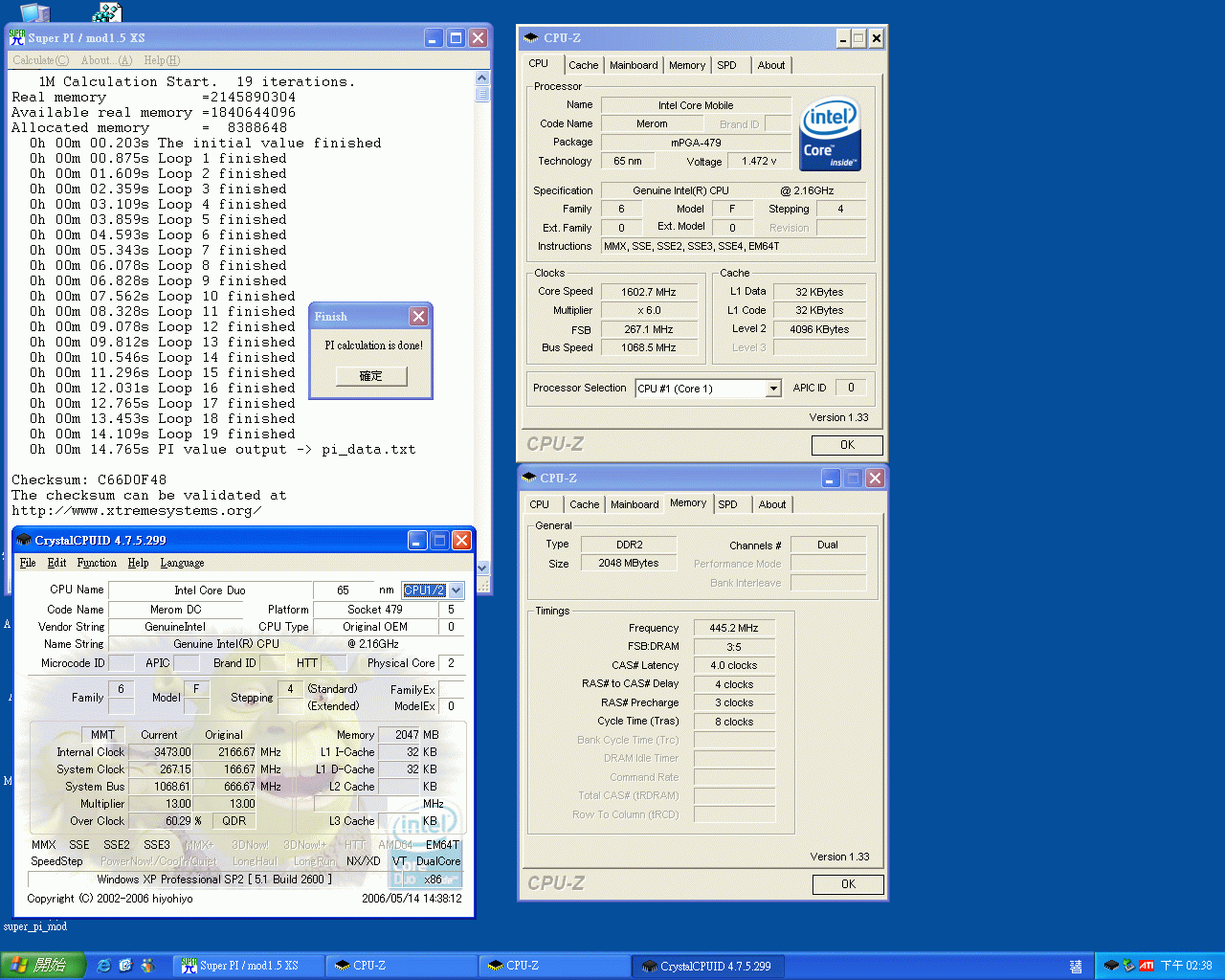Switch to Cache tab in top CPU-Z
This screenshot has height=980, width=1225.
[583, 65]
